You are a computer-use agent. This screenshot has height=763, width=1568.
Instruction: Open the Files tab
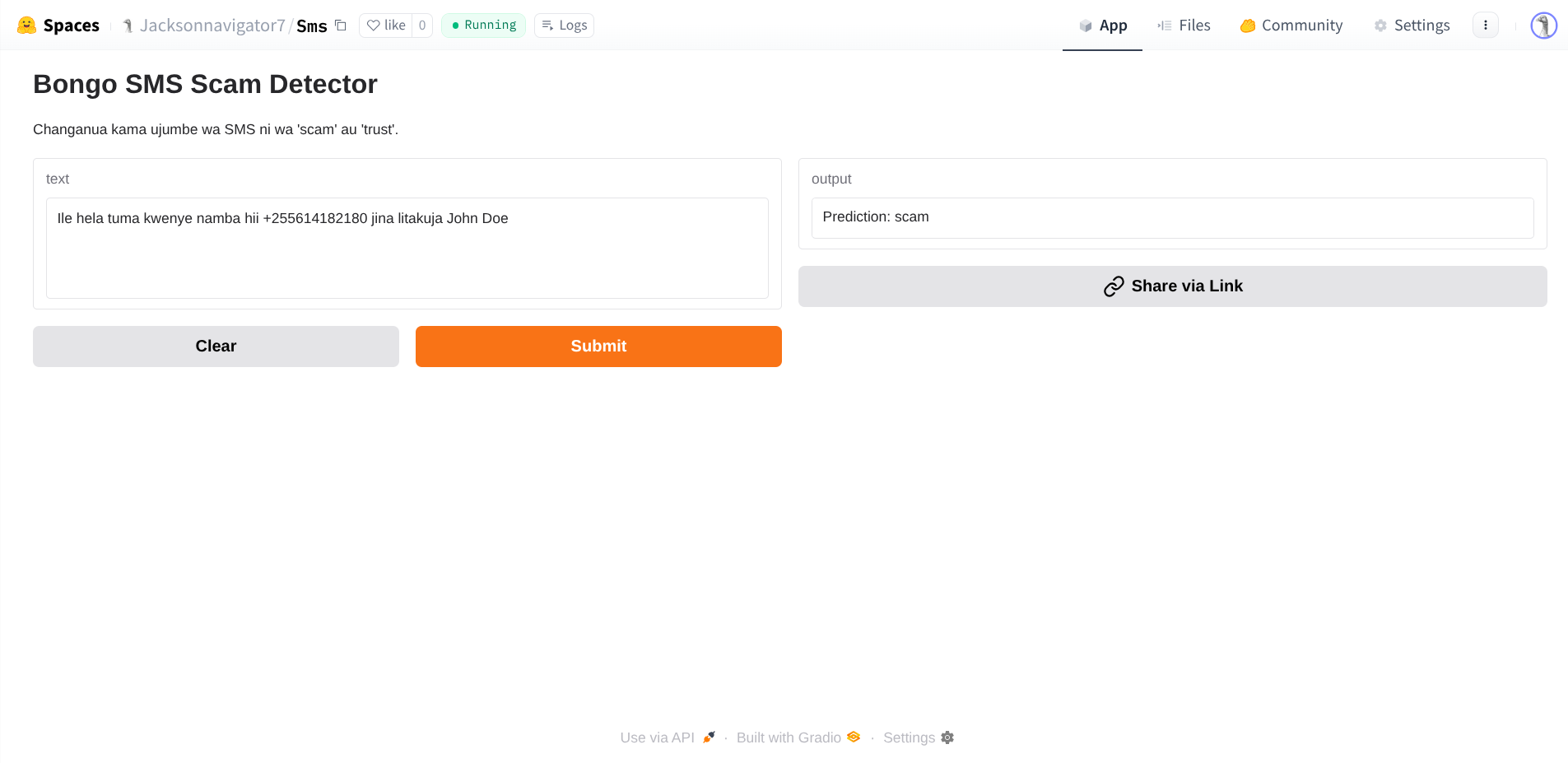point(1184,26)
